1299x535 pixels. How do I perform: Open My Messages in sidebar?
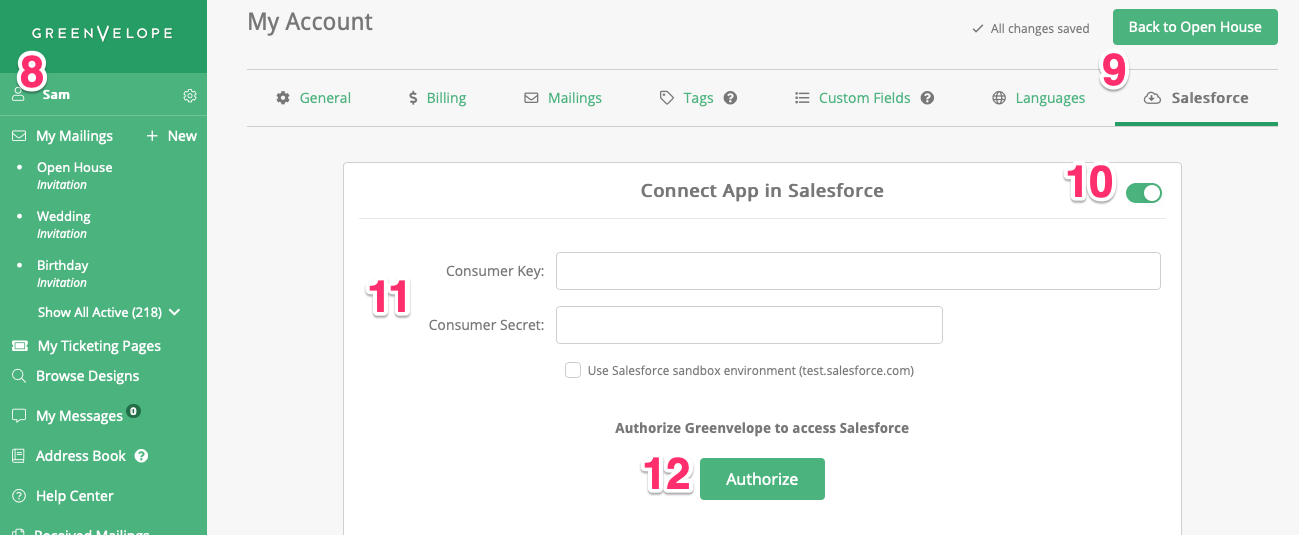[79, 416]
